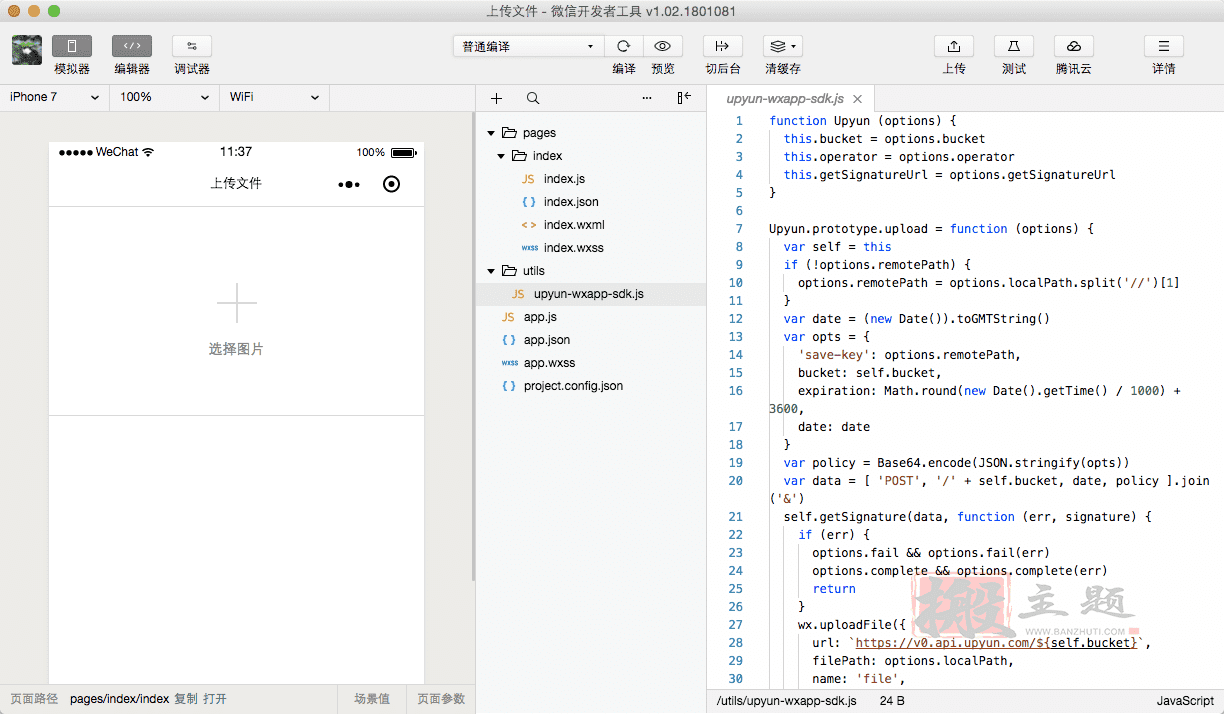Open the clear cache (清缓存) dropdown

click(783, 46)
